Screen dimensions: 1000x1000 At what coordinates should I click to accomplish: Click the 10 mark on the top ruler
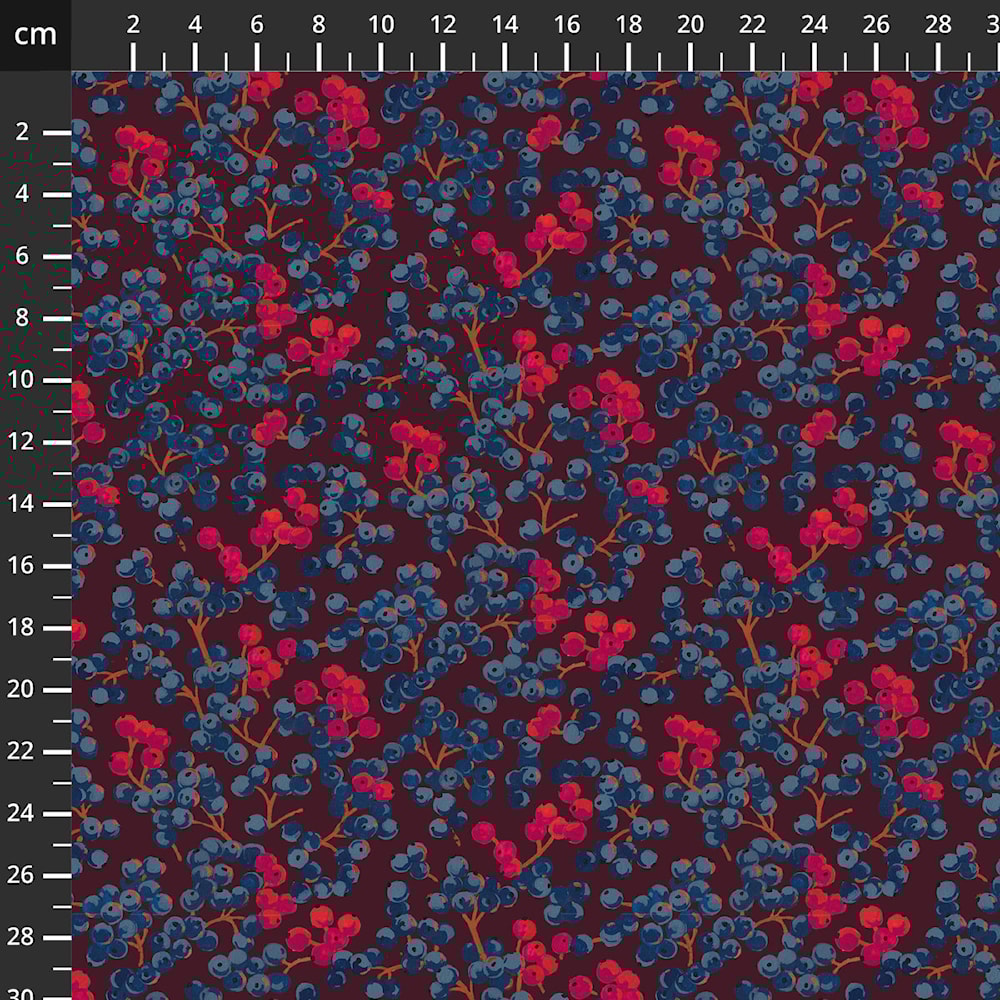pos(381,27)
